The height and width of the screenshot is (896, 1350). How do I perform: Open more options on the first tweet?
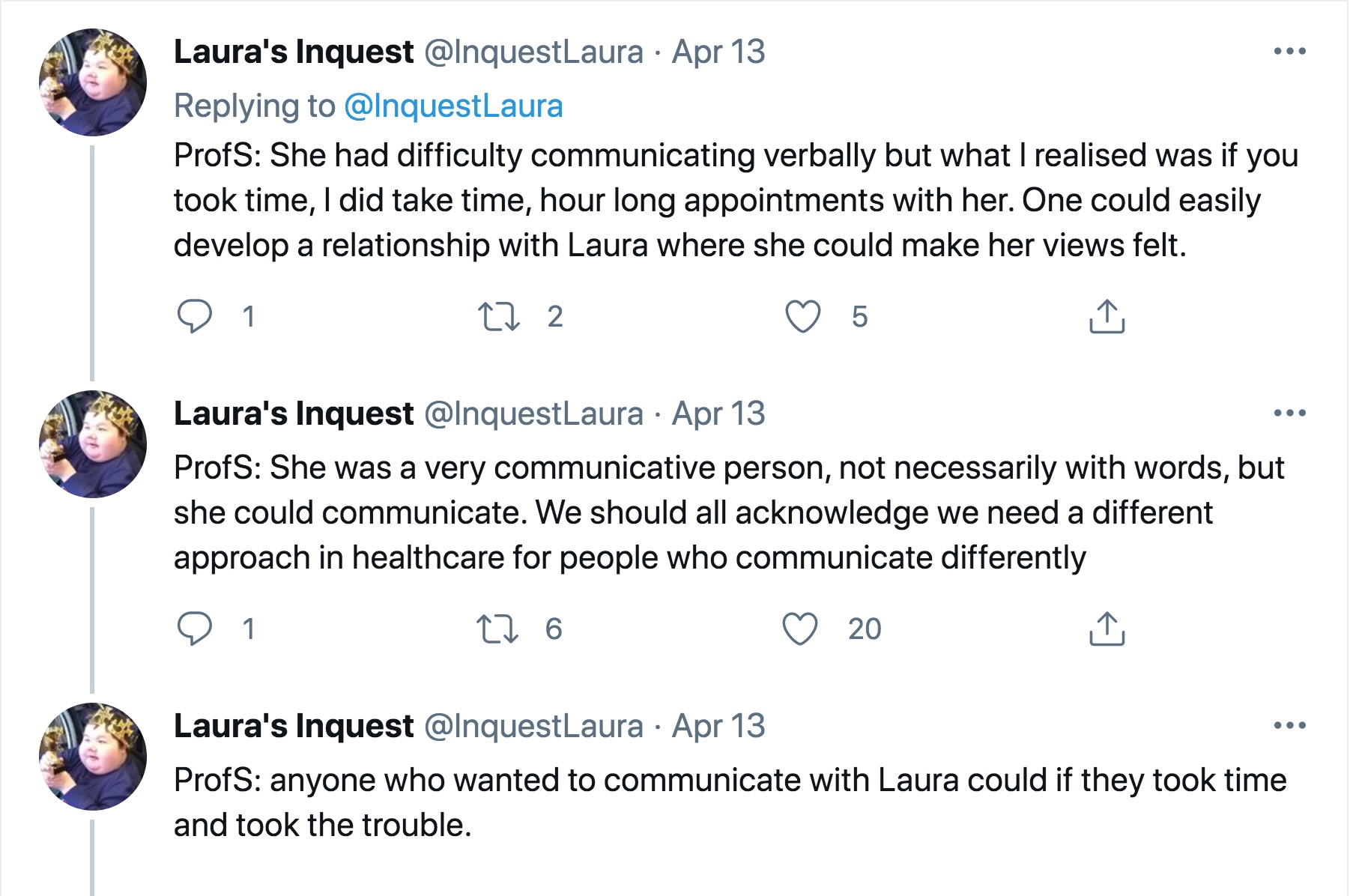pyautogui.click(x=1289, y=52)
